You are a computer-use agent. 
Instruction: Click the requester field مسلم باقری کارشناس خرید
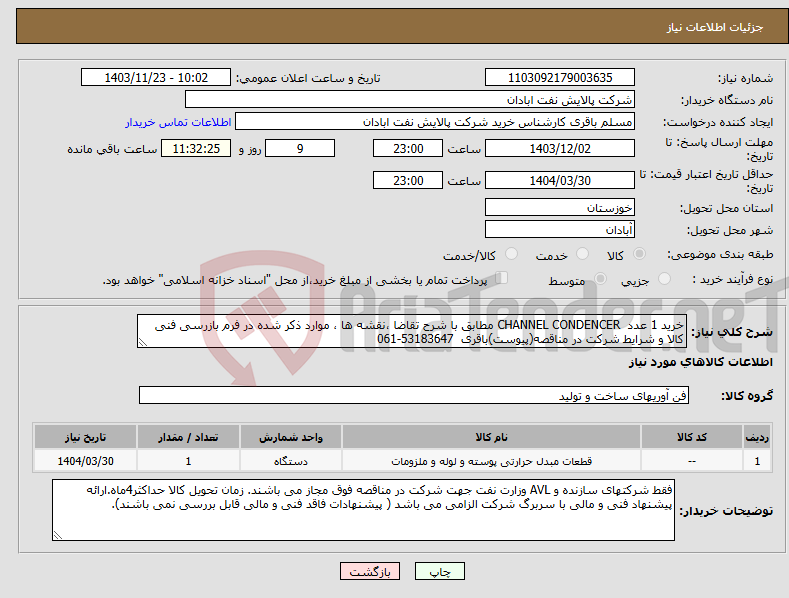click(435, 122)
